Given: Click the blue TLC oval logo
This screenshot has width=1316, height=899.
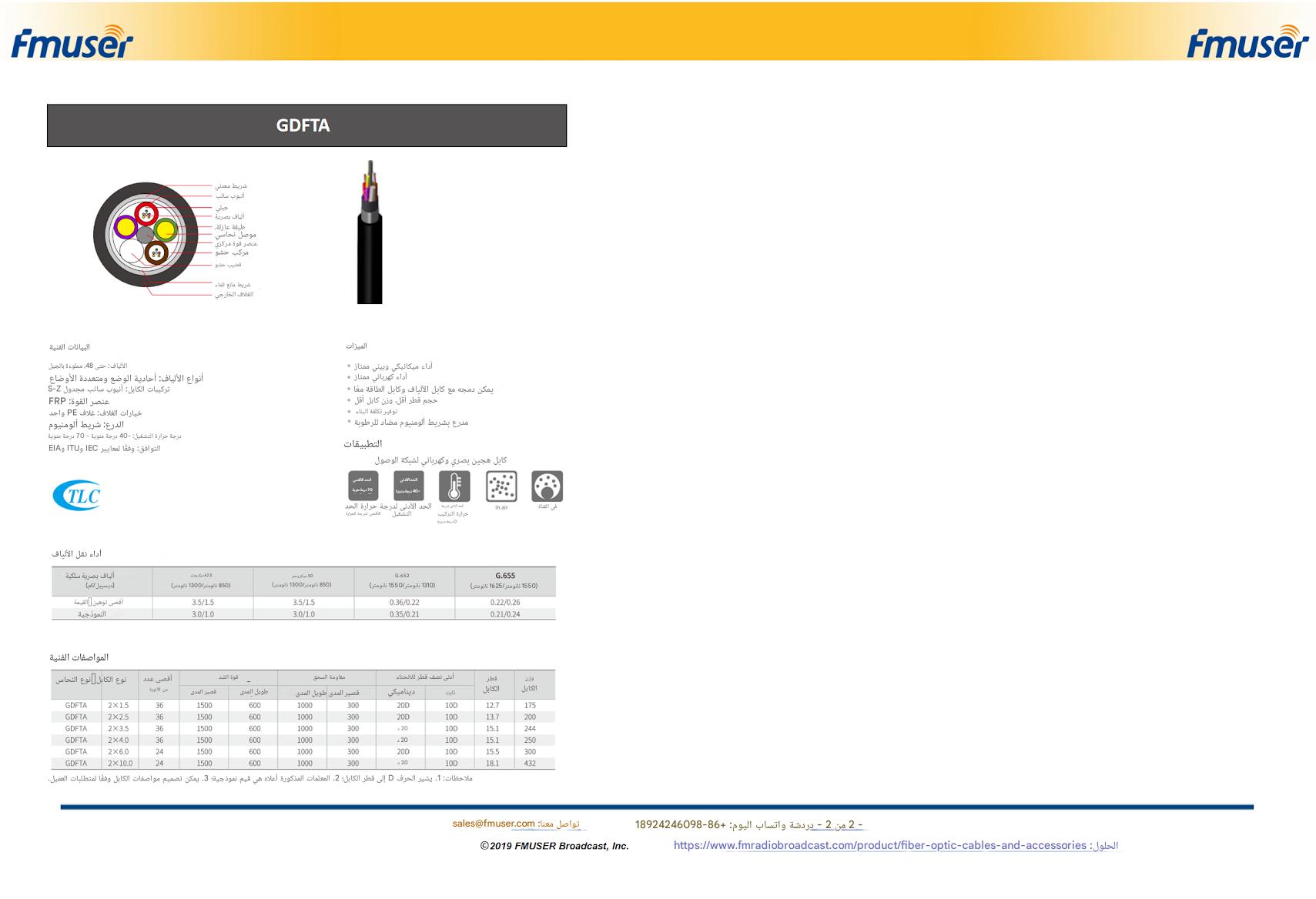Looking at the screenshot, I should [77, 495].
